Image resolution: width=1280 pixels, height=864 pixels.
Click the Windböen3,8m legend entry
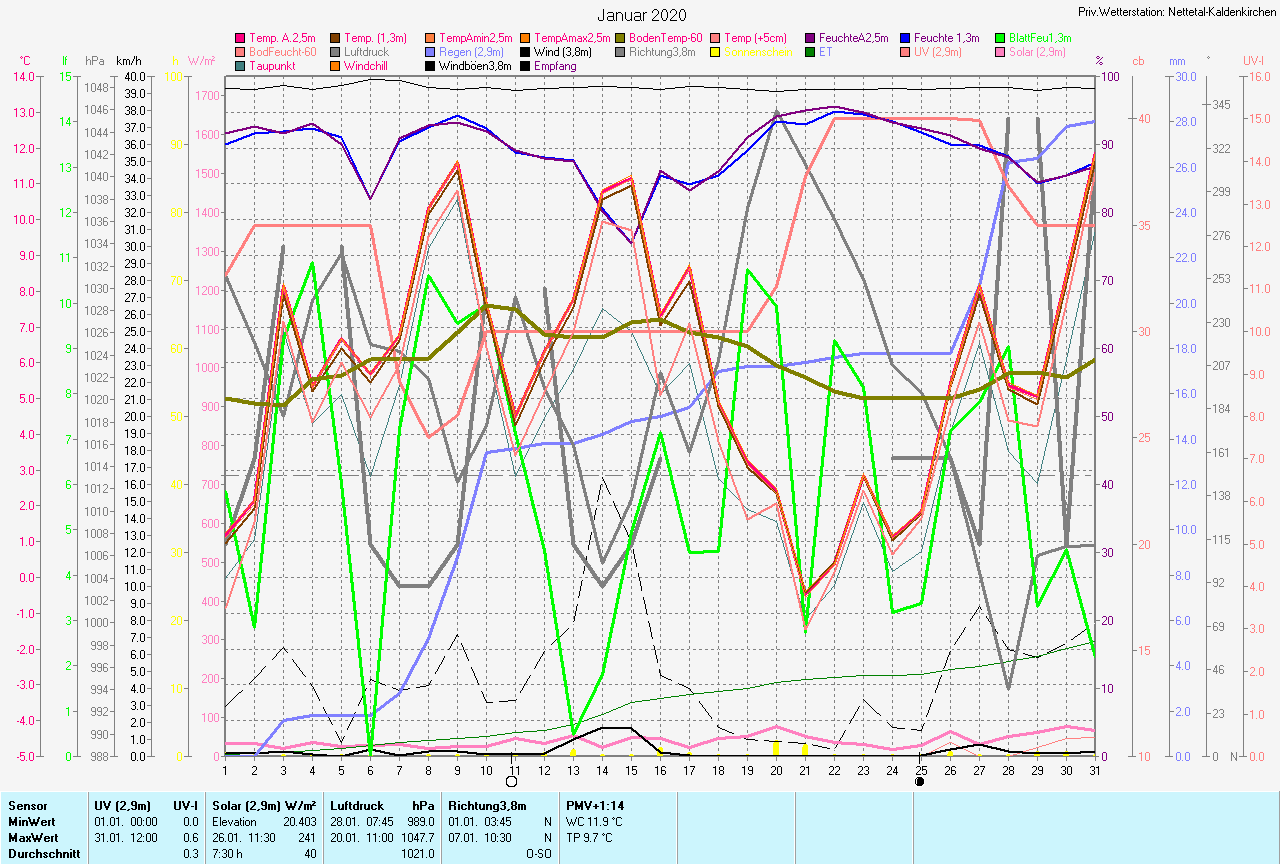pyautogui.click(x=476, y=66)
